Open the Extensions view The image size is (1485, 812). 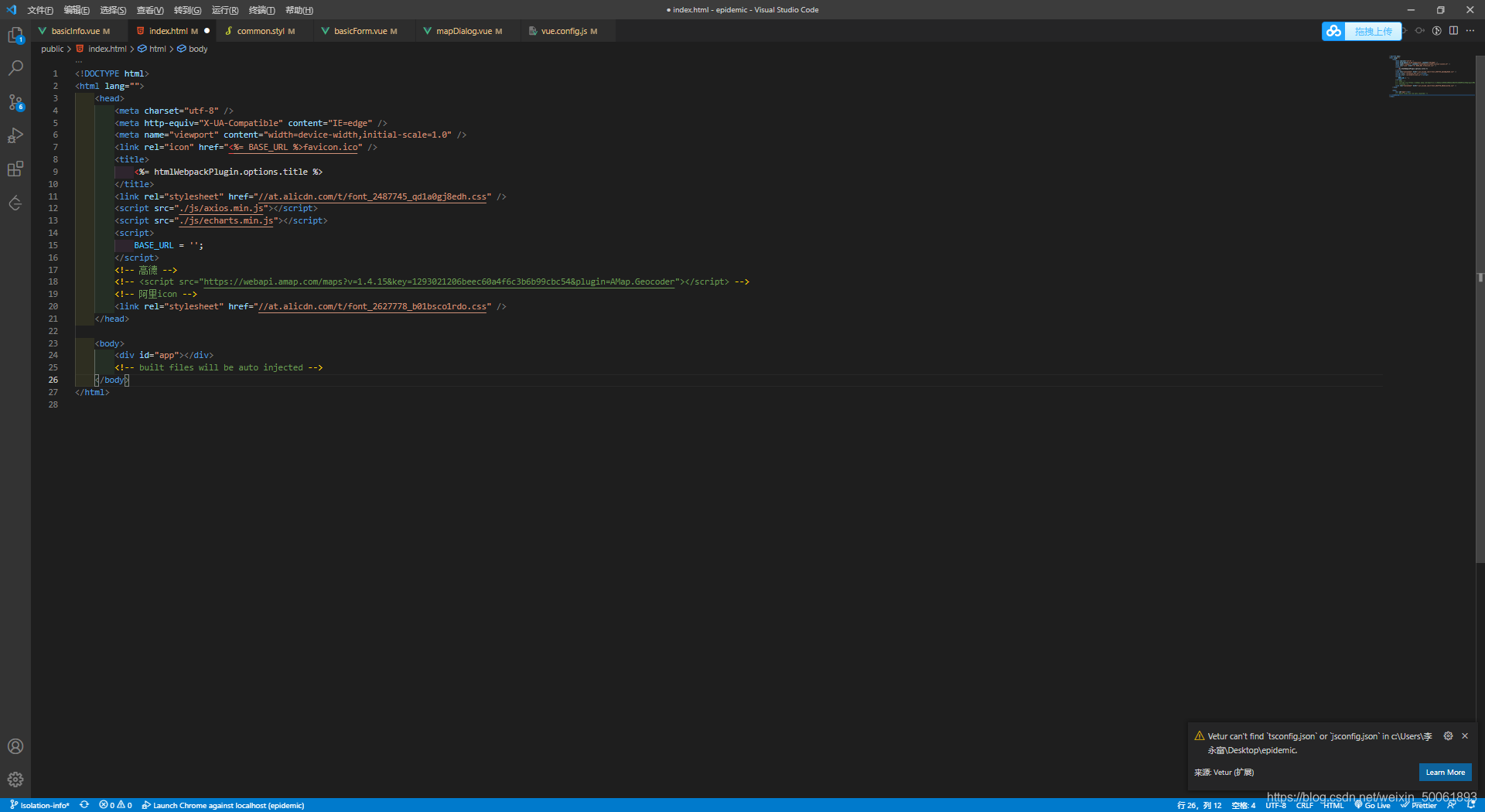click(x=15, y=169)
